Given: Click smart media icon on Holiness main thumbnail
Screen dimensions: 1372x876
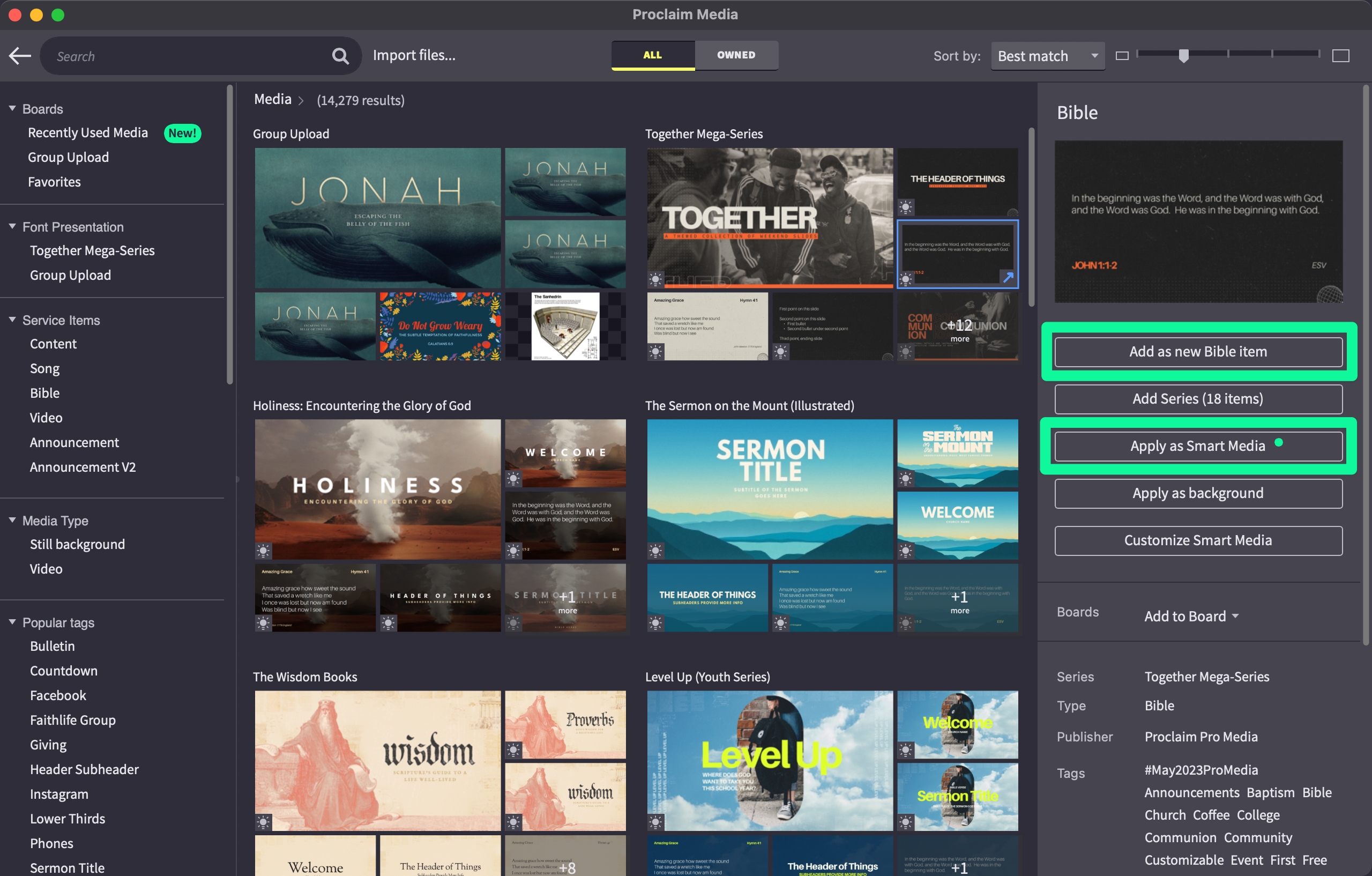Looking at the screenshot, I should coord(263,551).
